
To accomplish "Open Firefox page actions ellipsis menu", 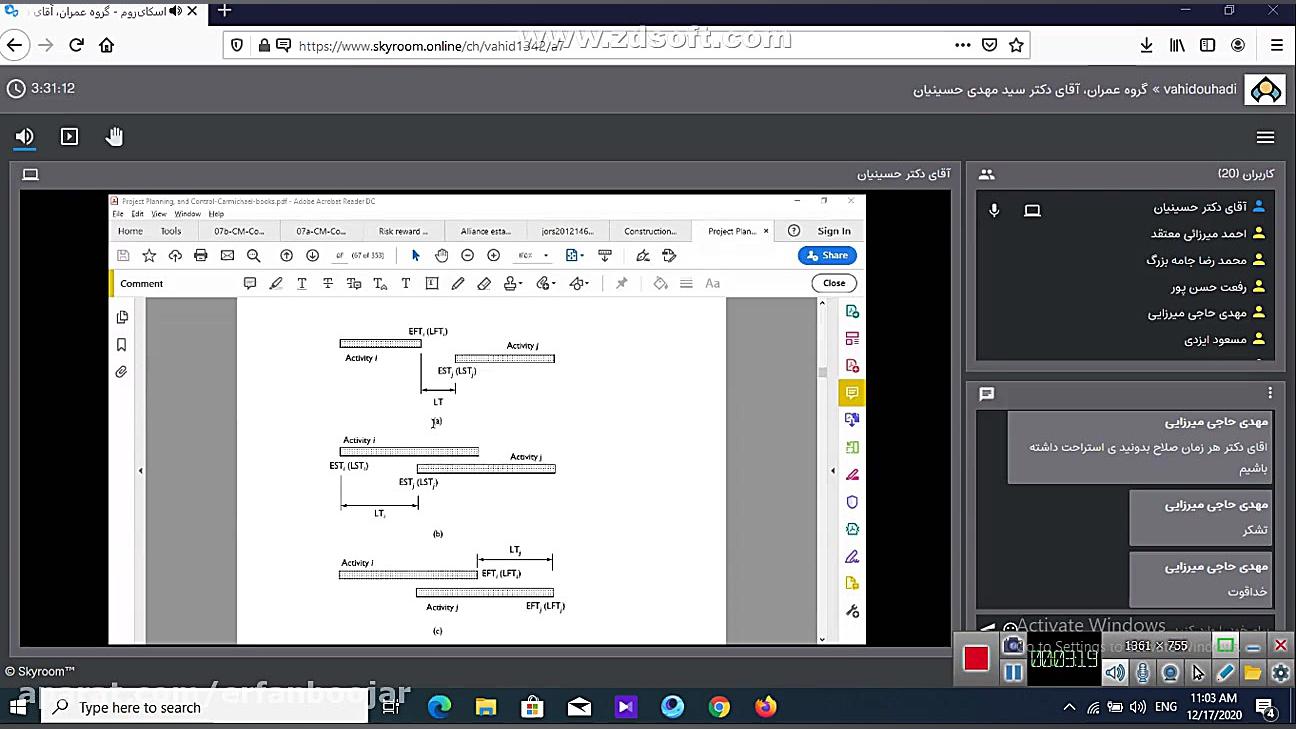I will pyautogui.click(x=962, y=45).
